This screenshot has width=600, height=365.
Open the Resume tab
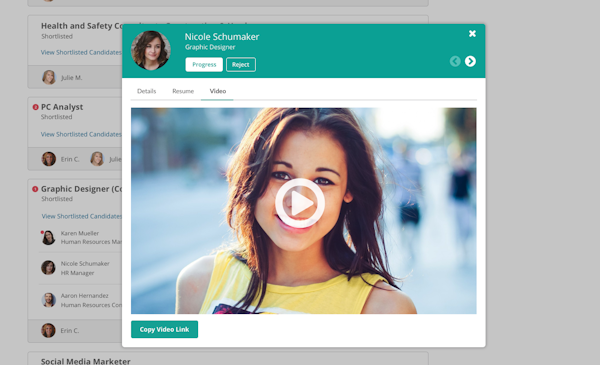click(x=183, y=91)
